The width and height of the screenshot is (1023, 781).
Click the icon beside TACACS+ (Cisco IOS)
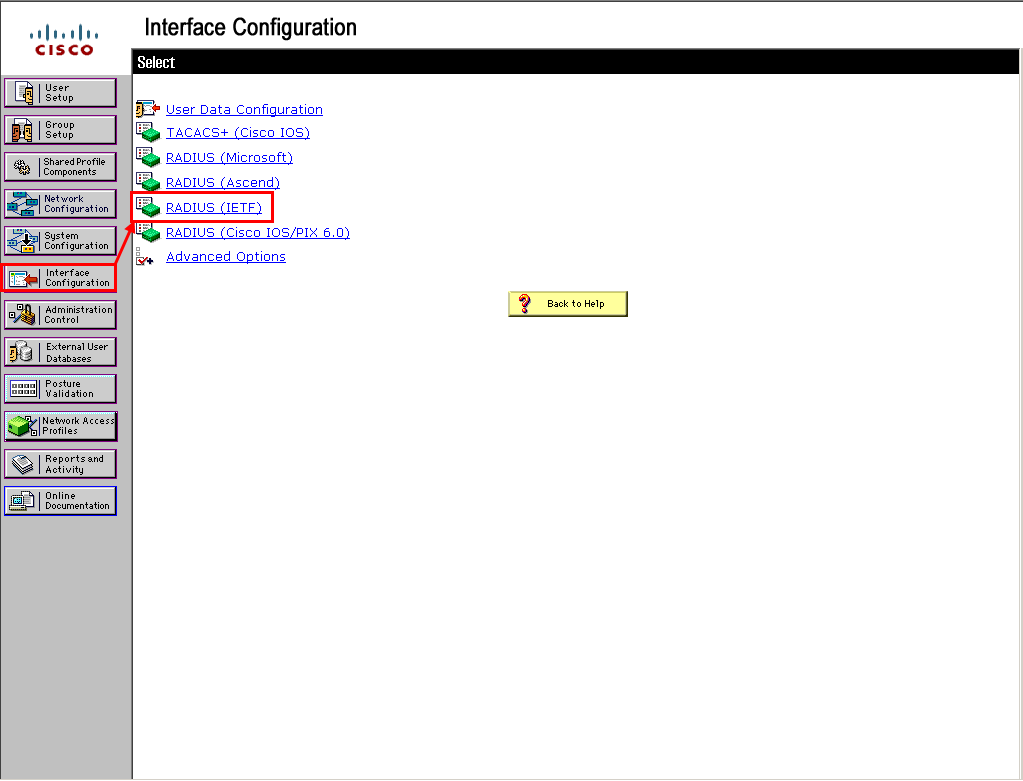click(x=148, y=132)
